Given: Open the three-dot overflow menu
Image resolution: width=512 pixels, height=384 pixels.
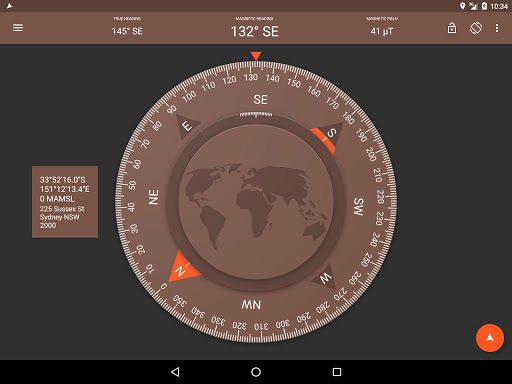Looking at the screenshot, I should tap(497, 28).
